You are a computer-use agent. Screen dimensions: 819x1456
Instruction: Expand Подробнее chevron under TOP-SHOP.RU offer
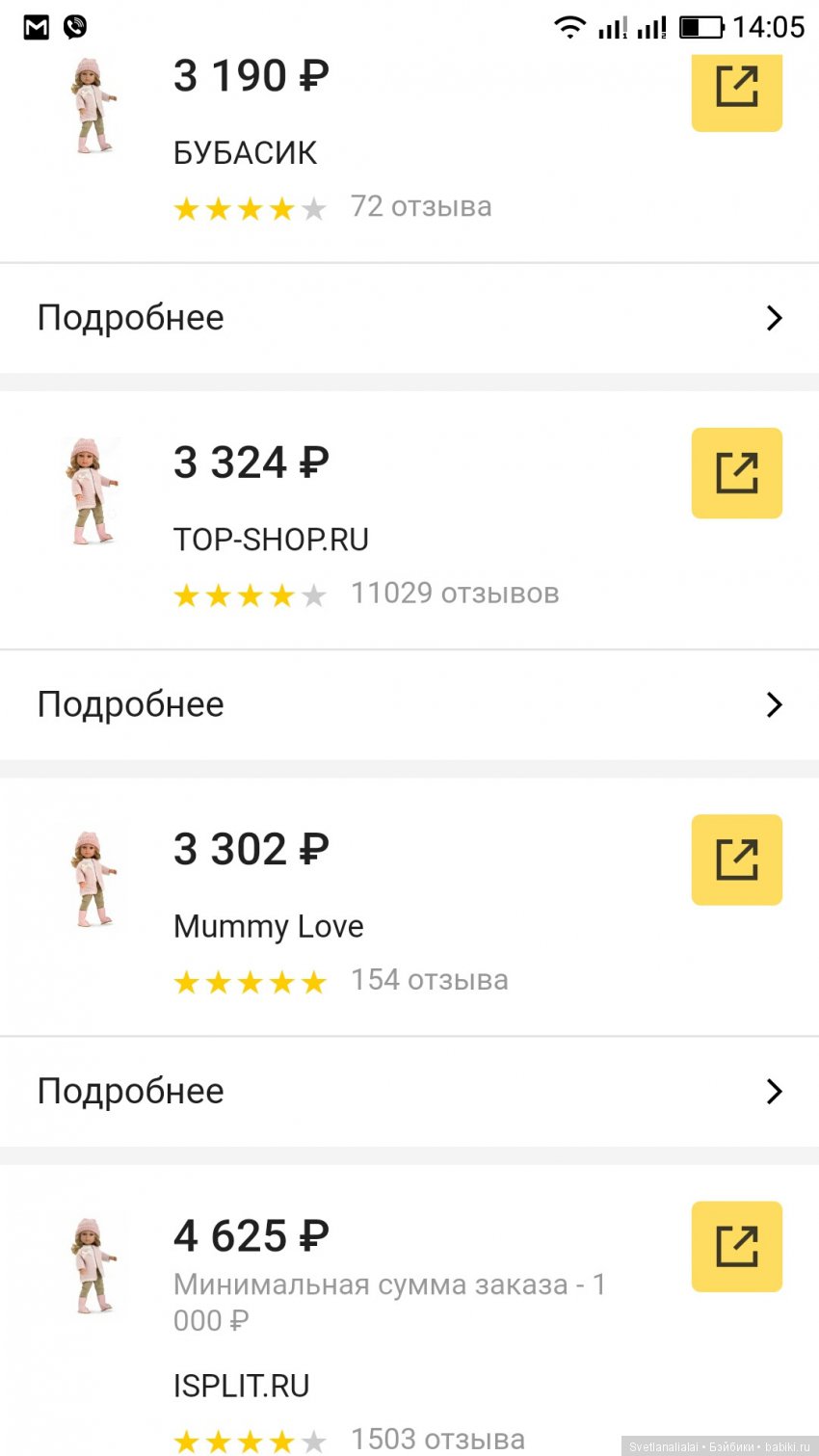[x=774, y=704]
